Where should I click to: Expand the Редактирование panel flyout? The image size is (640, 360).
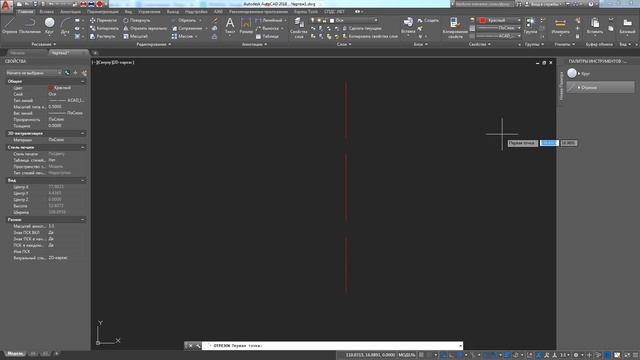pyautogui.click(x=154, y=44)
